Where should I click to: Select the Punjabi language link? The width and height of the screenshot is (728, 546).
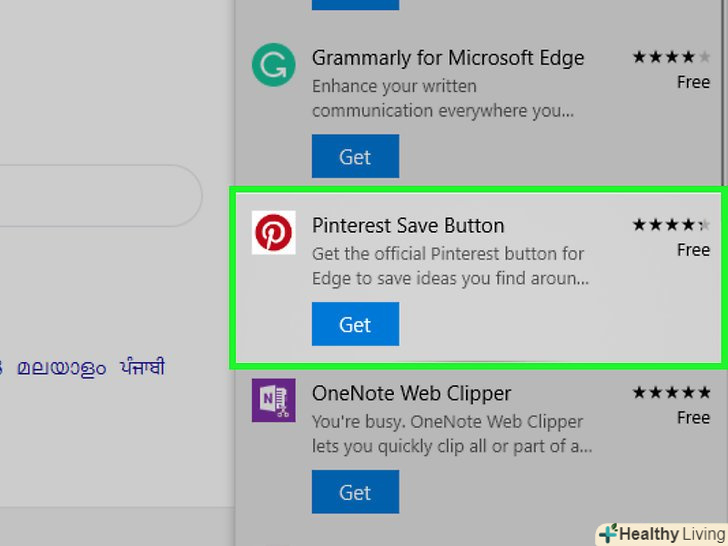coord(143,367)
